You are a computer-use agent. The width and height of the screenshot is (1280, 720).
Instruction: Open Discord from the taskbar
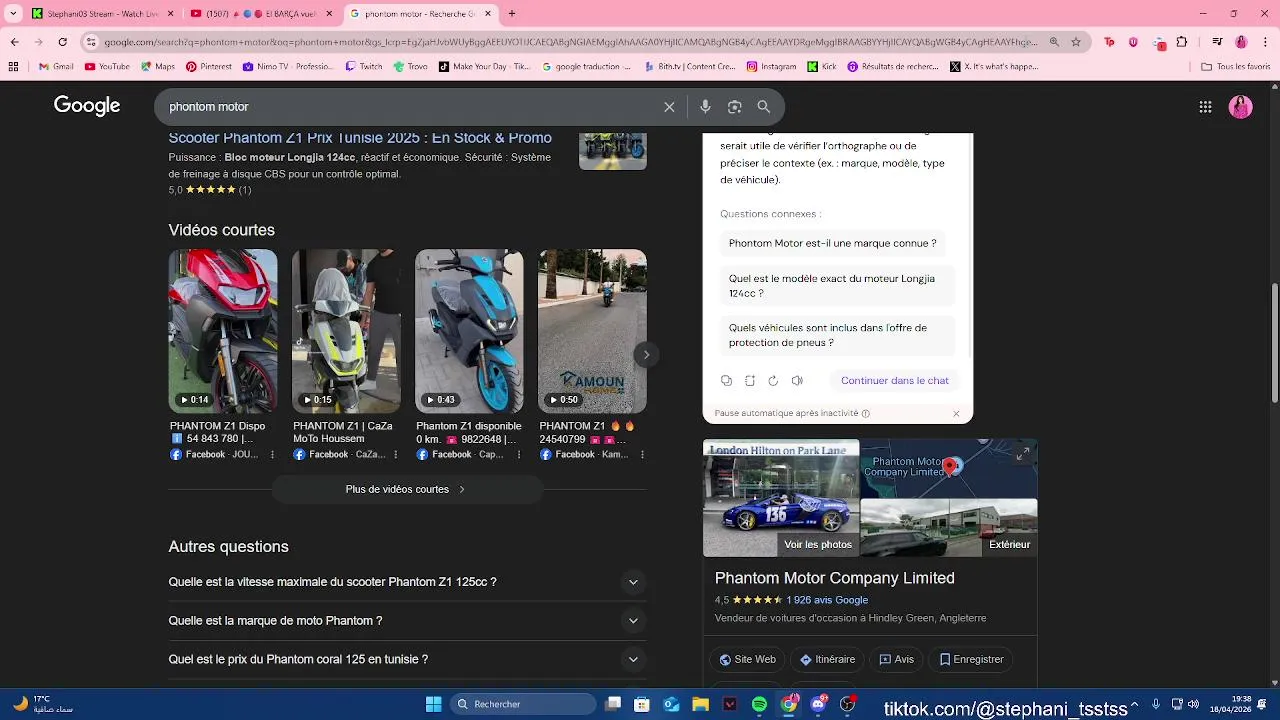pyautogui.click(x=818, y=704)
